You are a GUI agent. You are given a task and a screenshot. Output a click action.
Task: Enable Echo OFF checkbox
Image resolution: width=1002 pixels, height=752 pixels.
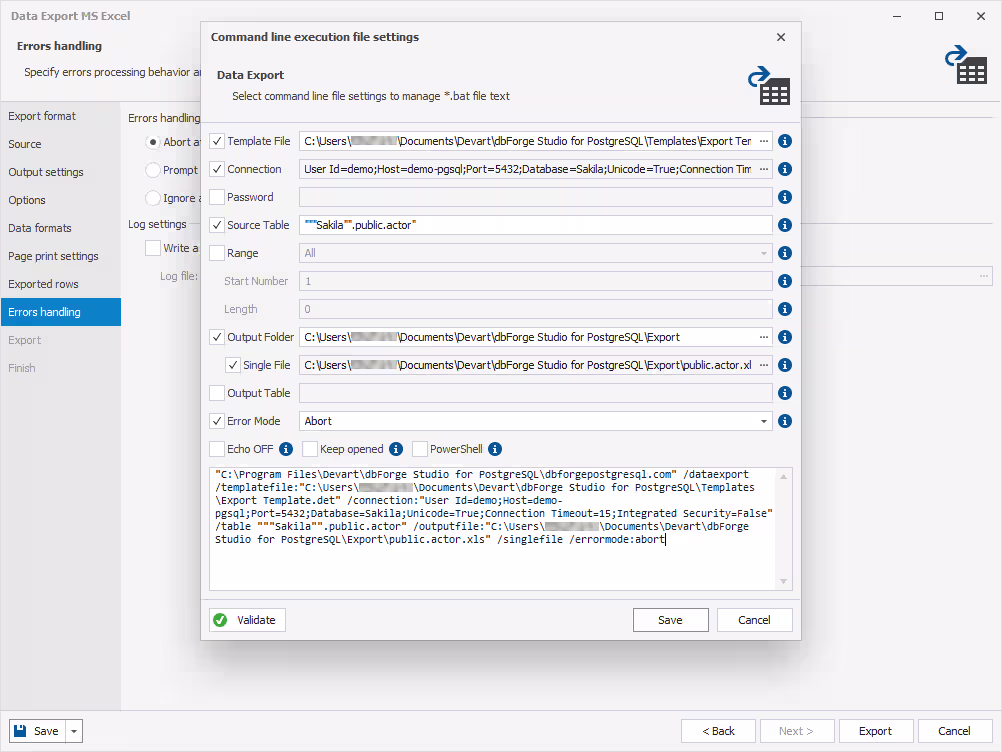tap(217, 449)
